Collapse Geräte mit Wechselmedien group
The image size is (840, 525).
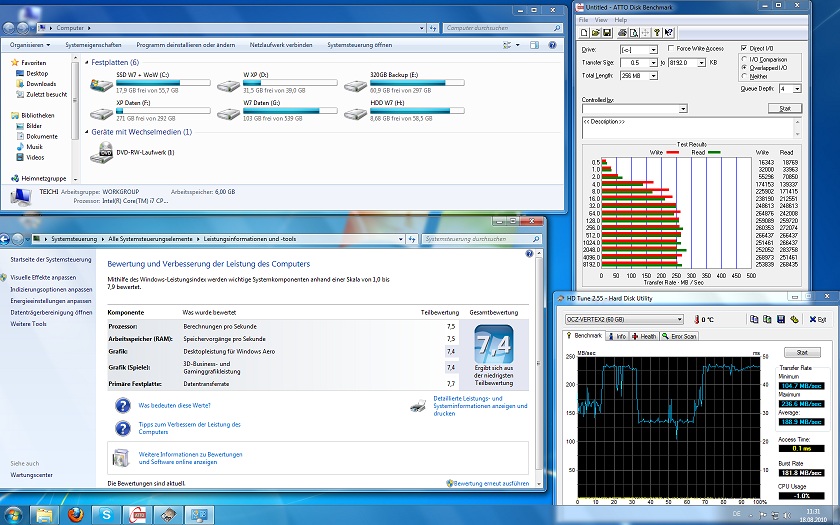[x=87, y=132]
